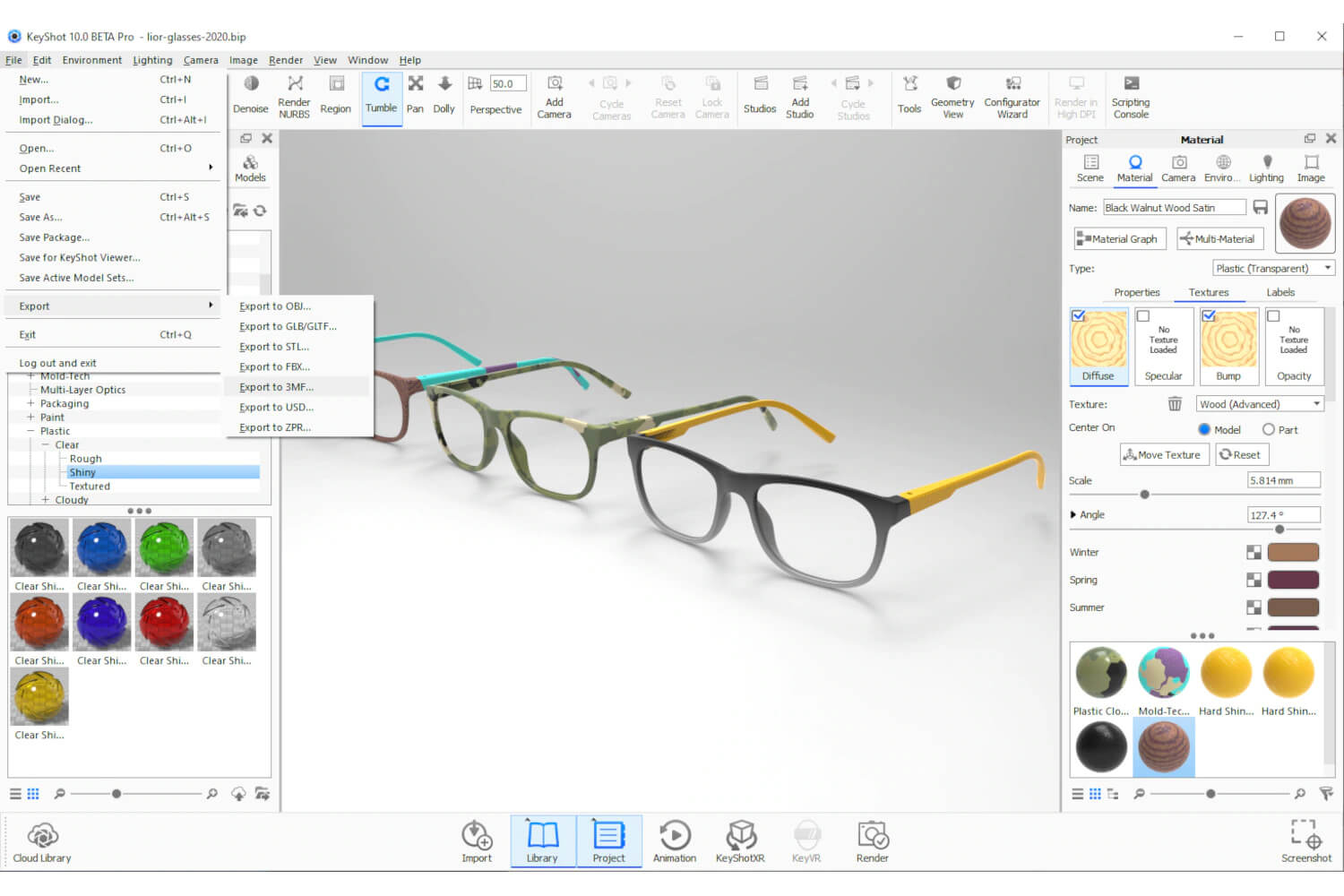
Task: Enable the Specular texture checkbox
Action: (1143, 316)
